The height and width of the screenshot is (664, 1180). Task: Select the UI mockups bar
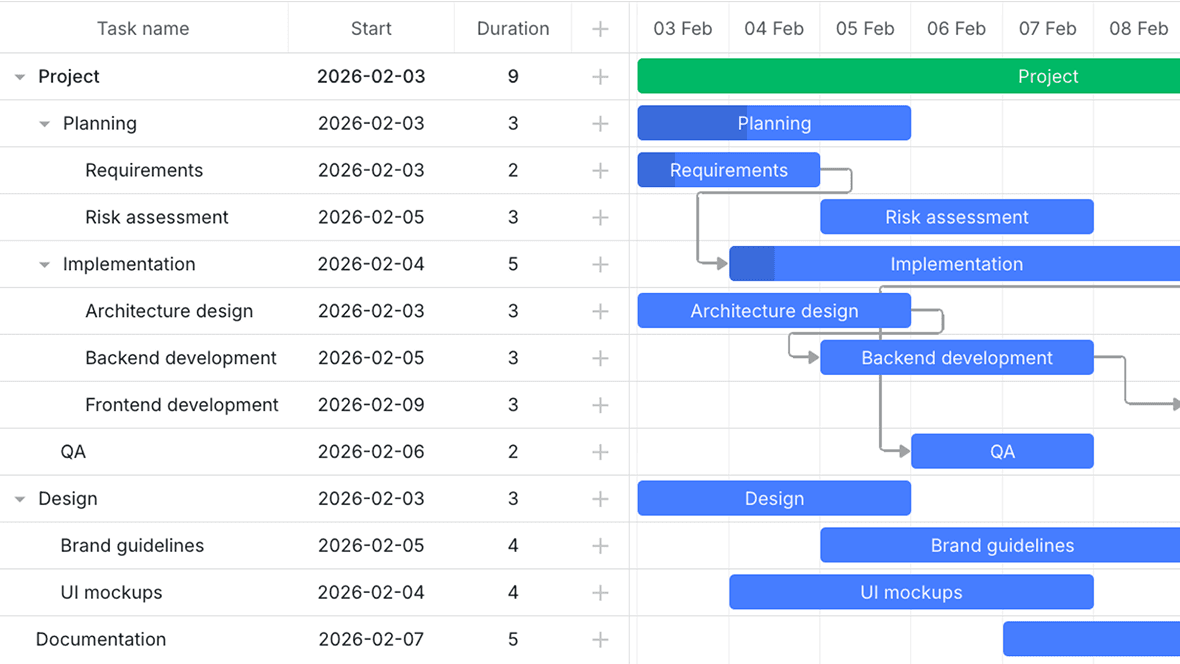[x=911, y=592]
